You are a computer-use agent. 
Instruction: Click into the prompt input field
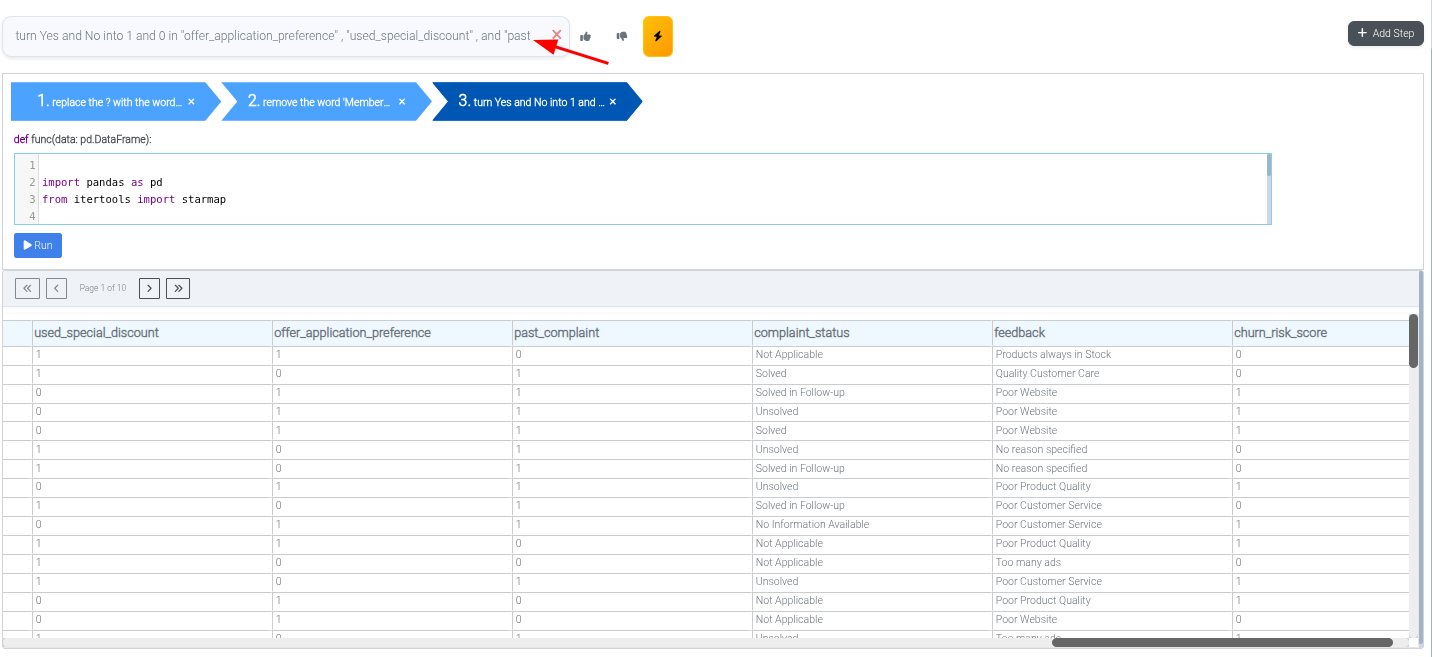270,36
